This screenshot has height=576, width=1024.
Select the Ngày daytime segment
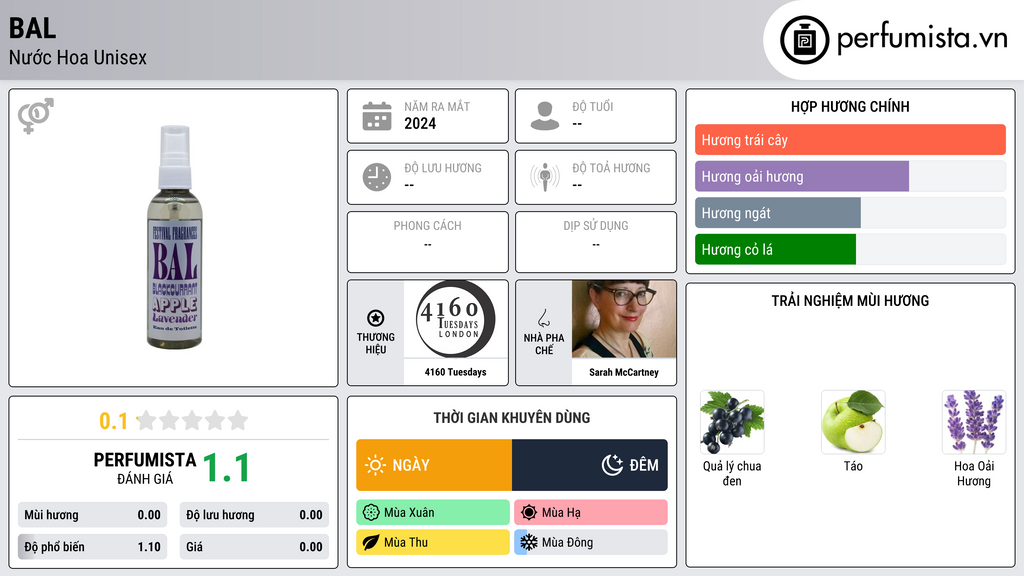[x=434, y=465]
